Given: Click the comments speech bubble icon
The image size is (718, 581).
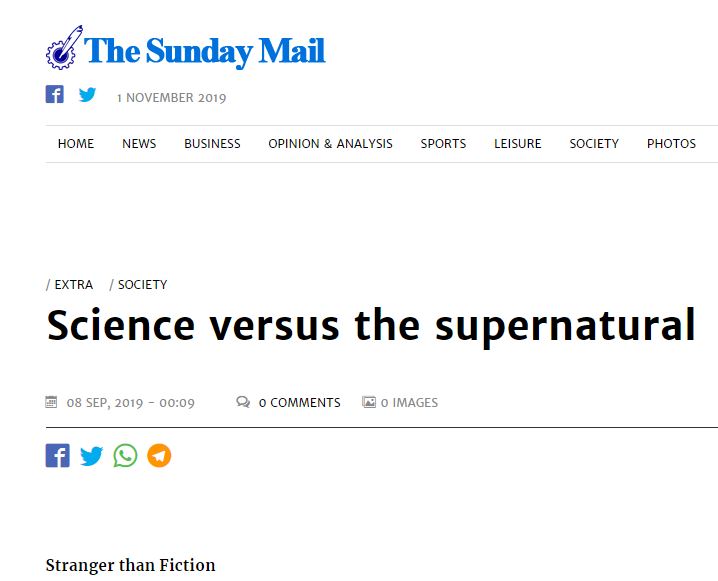Looking at the screenshot, I should [x=243, y=402].
